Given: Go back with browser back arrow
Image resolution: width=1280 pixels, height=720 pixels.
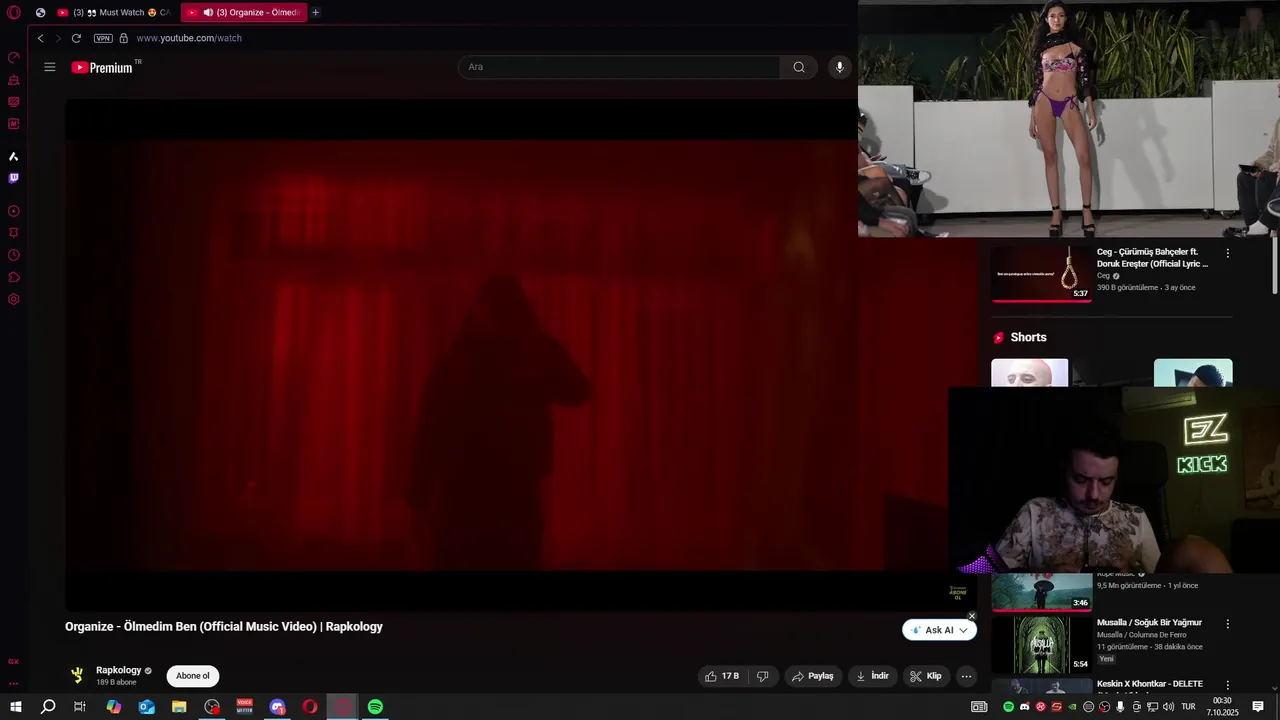Looking at the screenshot, I should click(40, 38).
